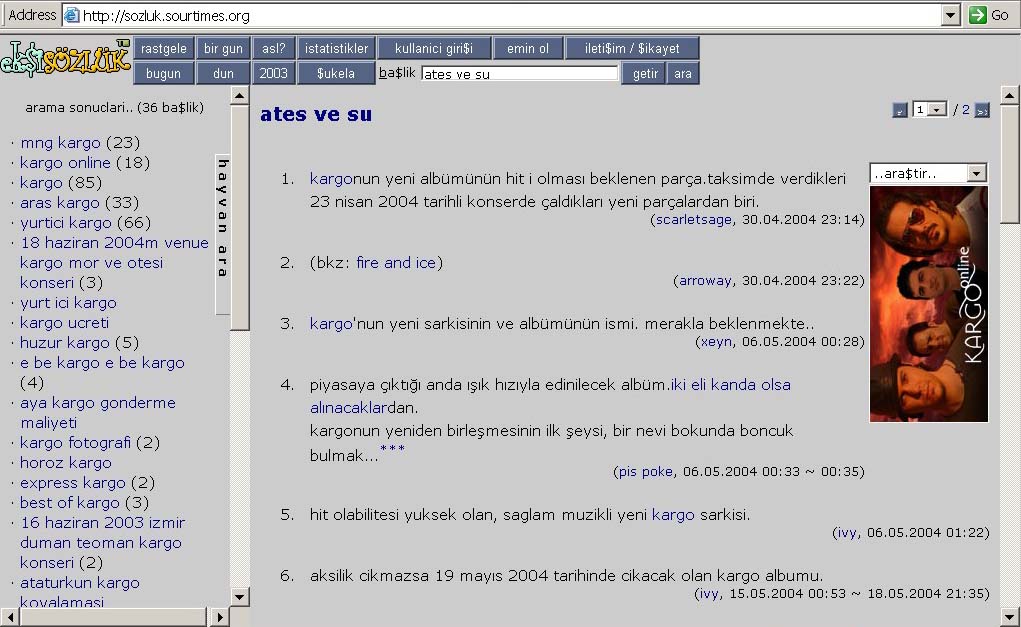The width and height of the screenshot is (1021, 627).
Task: Open kargo fotografi search result
Action: tap(76, 443)
